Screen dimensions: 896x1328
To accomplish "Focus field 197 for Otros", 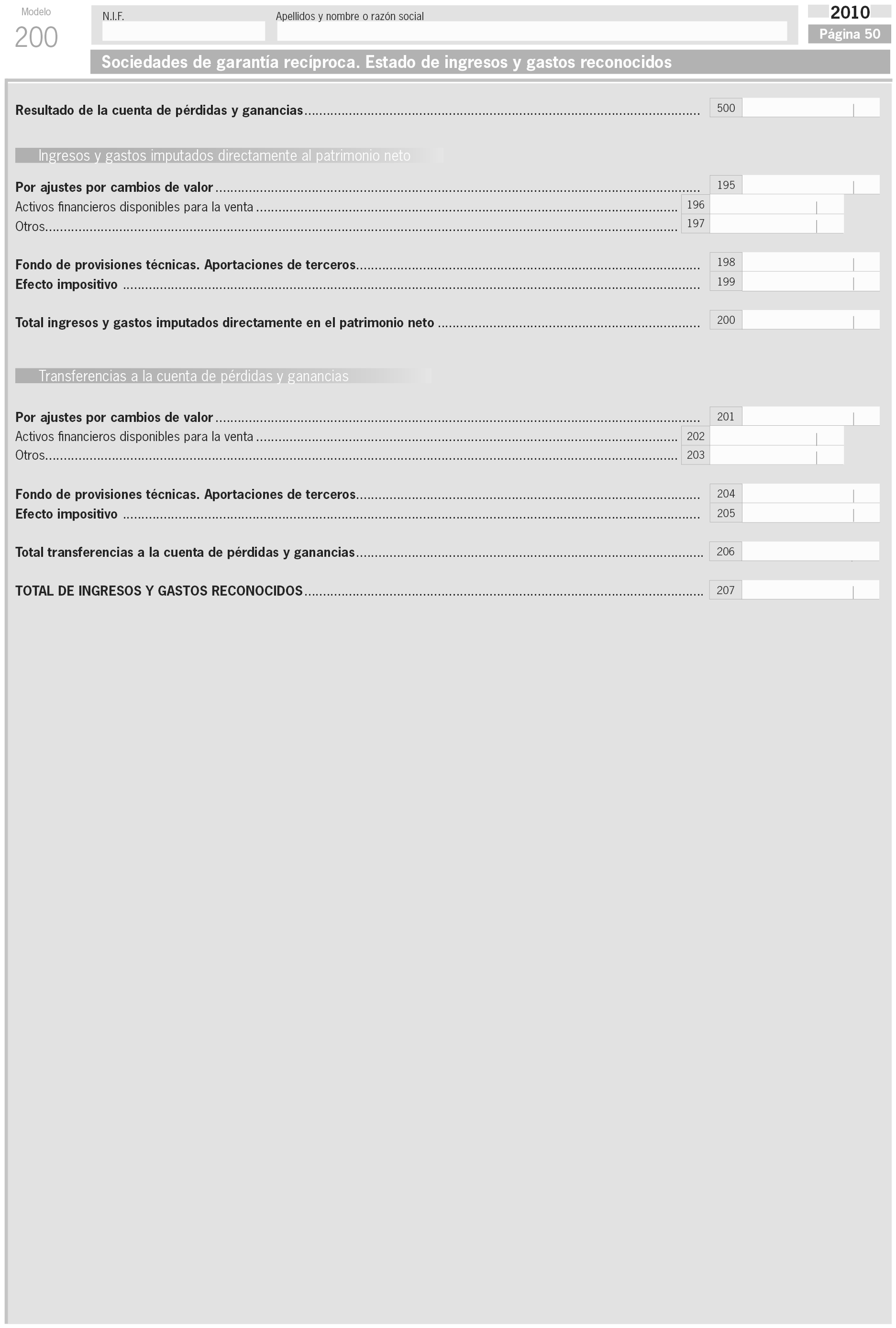I will tap(776, 224).
